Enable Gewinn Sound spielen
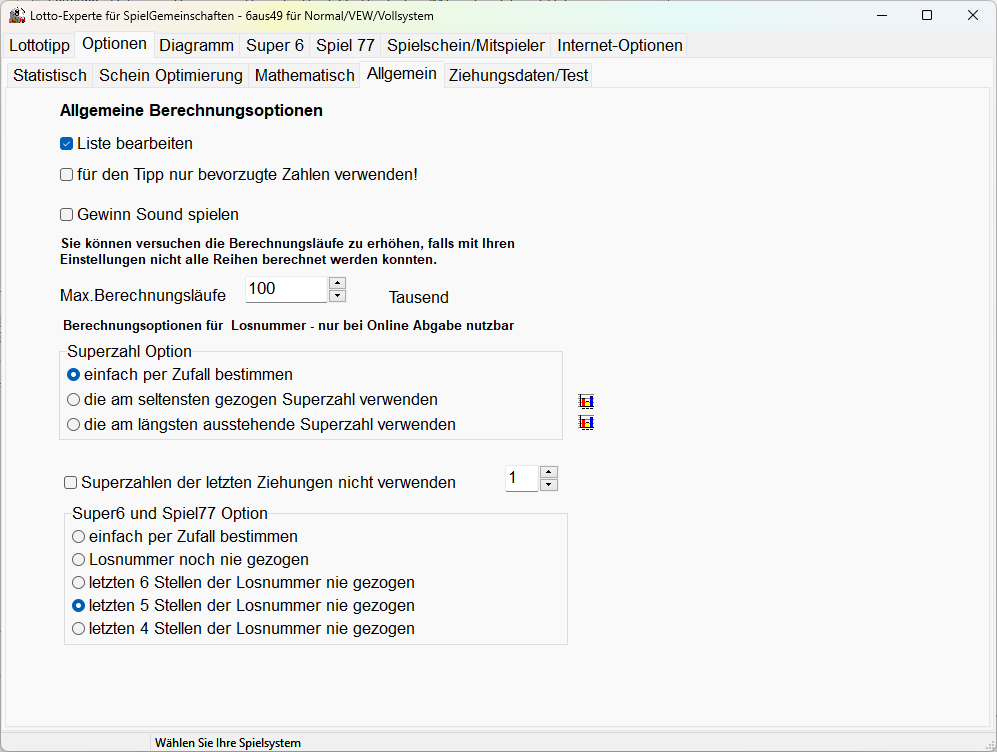The height and width of the screenshot is (752, 997). [67, 215]
